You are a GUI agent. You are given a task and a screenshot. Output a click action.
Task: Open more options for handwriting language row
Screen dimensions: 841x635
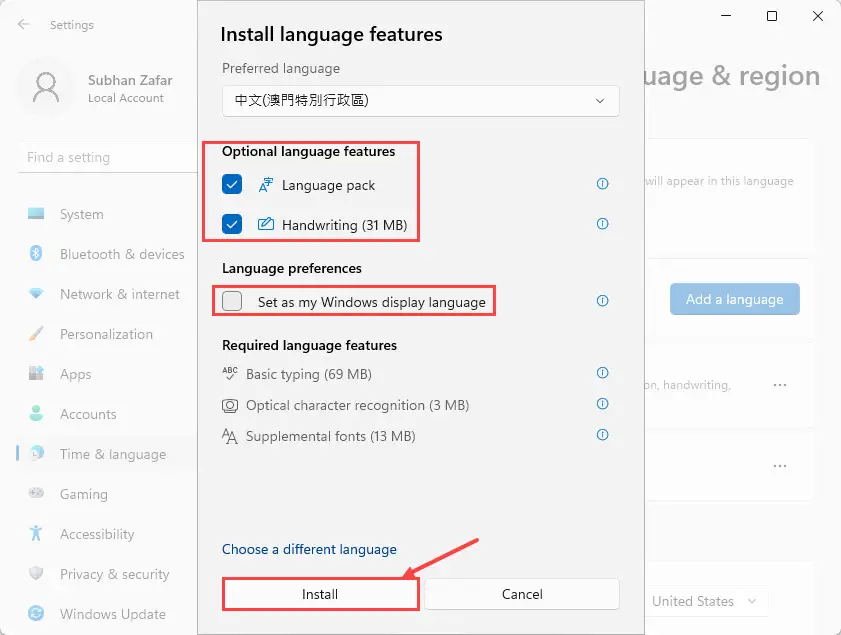[779, 385]
